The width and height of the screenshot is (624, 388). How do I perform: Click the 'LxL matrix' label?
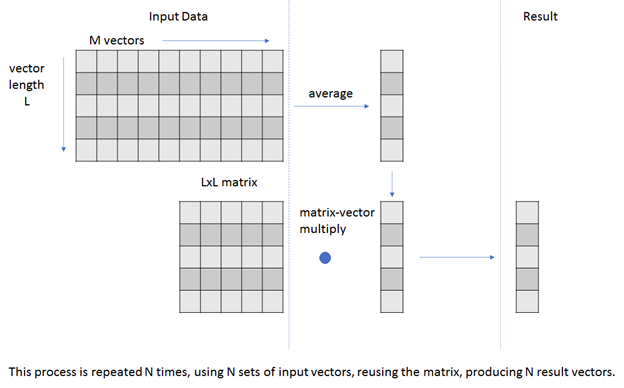tap(229, 182)
